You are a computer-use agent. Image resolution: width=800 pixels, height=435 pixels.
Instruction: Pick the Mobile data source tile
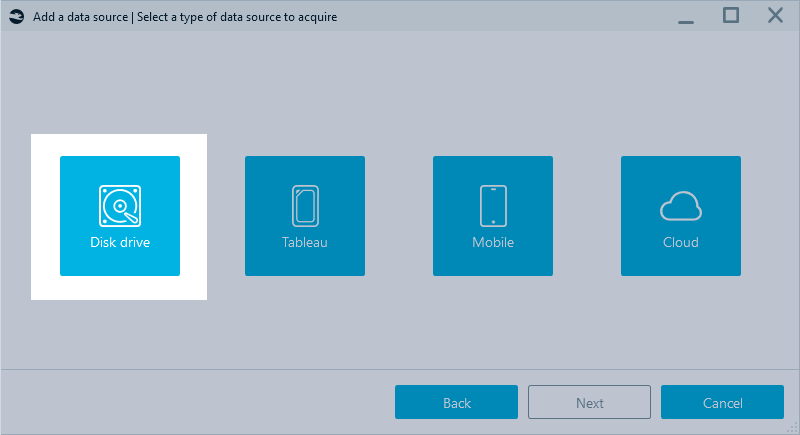click(x=493, y=216)
